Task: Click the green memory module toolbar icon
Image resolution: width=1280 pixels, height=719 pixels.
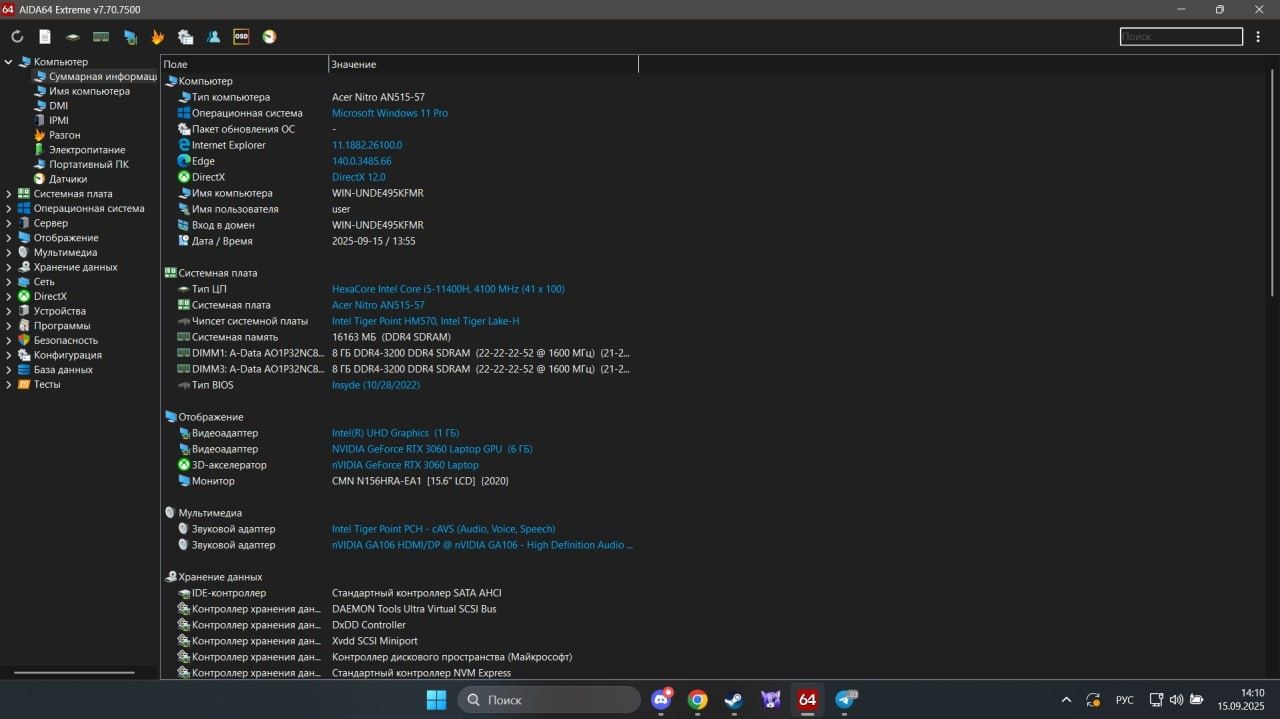Action: click(101, 37)
